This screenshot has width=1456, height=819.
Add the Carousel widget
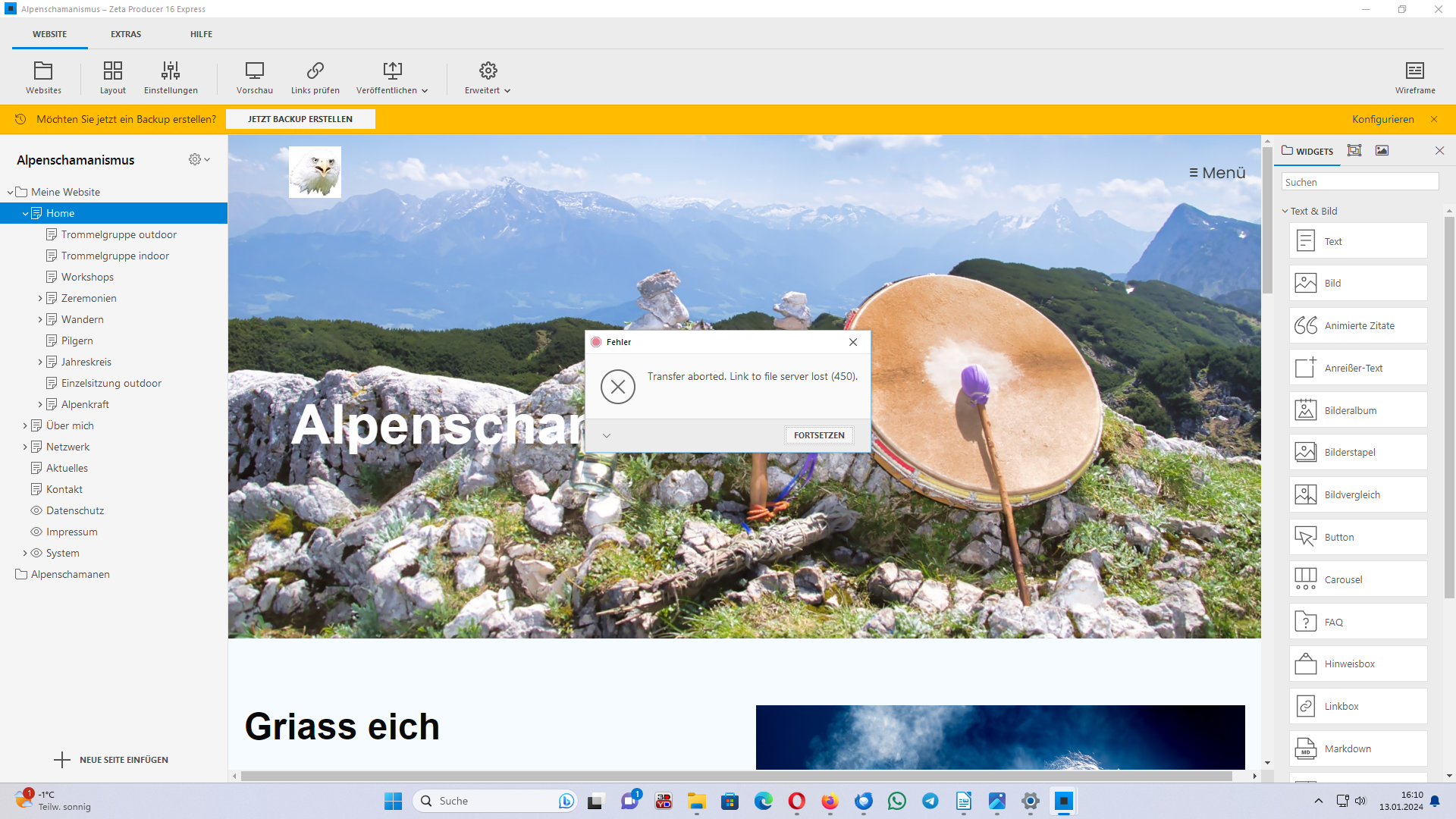pos(1358,579)
